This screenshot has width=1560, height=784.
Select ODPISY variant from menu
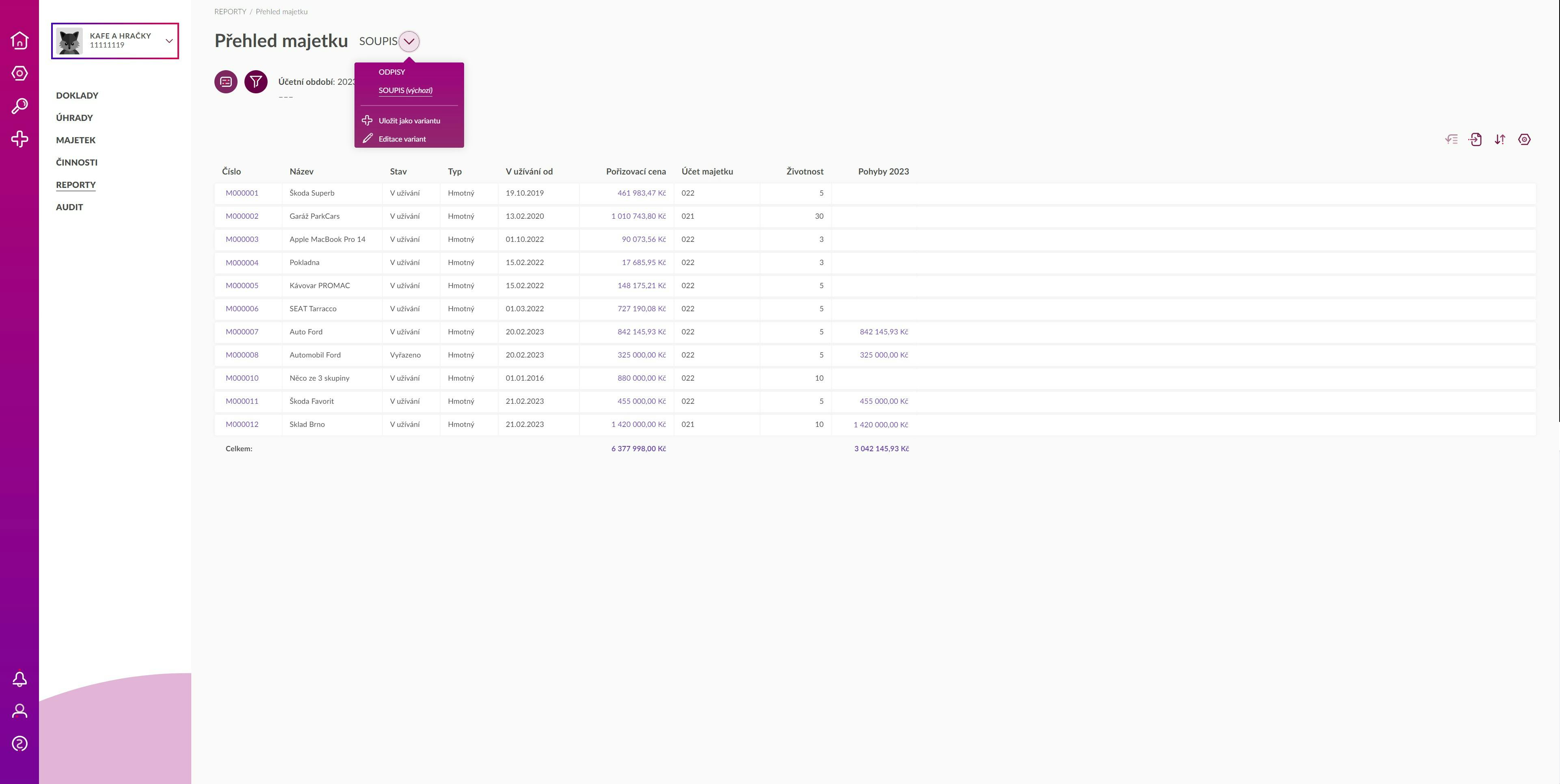click(x=392, y=72)
